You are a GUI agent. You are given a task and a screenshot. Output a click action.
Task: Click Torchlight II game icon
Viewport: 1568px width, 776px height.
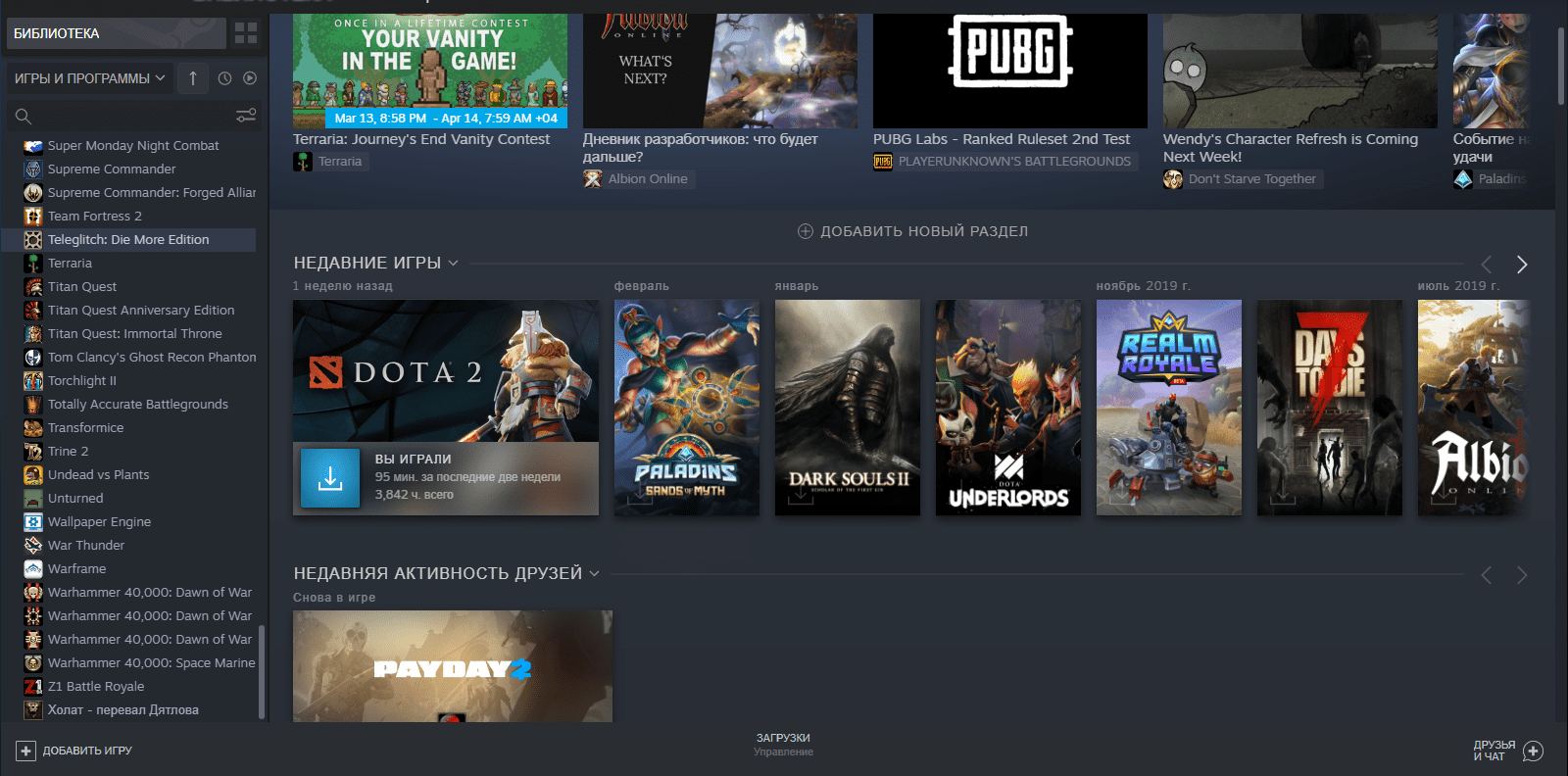[x=33, y=380]
